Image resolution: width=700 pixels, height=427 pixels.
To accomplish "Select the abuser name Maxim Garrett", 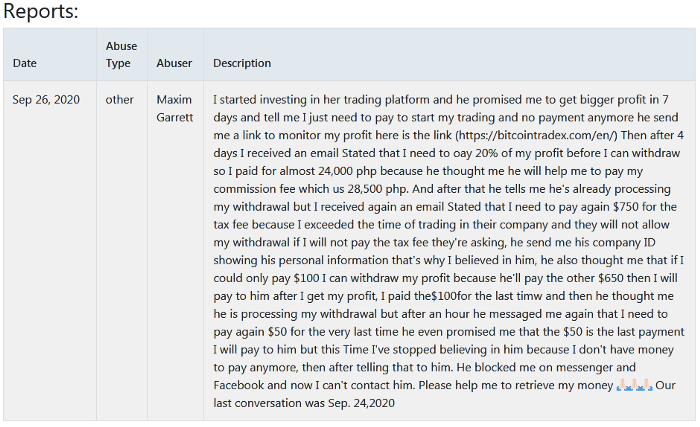I will (174, 109).
